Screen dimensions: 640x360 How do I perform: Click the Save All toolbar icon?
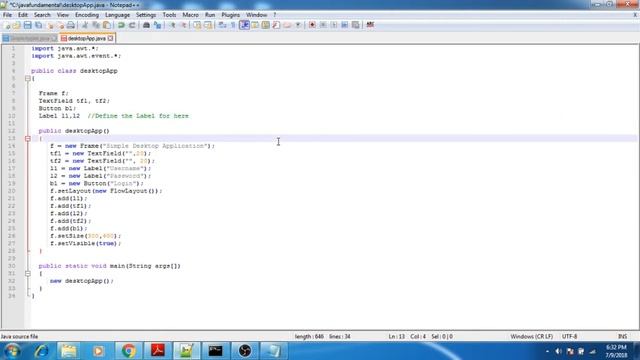pos(38,25)
